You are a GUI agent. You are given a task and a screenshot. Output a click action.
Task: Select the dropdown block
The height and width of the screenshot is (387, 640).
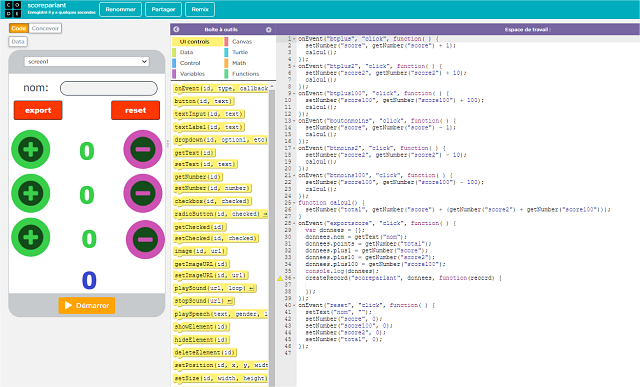point(221,140)
